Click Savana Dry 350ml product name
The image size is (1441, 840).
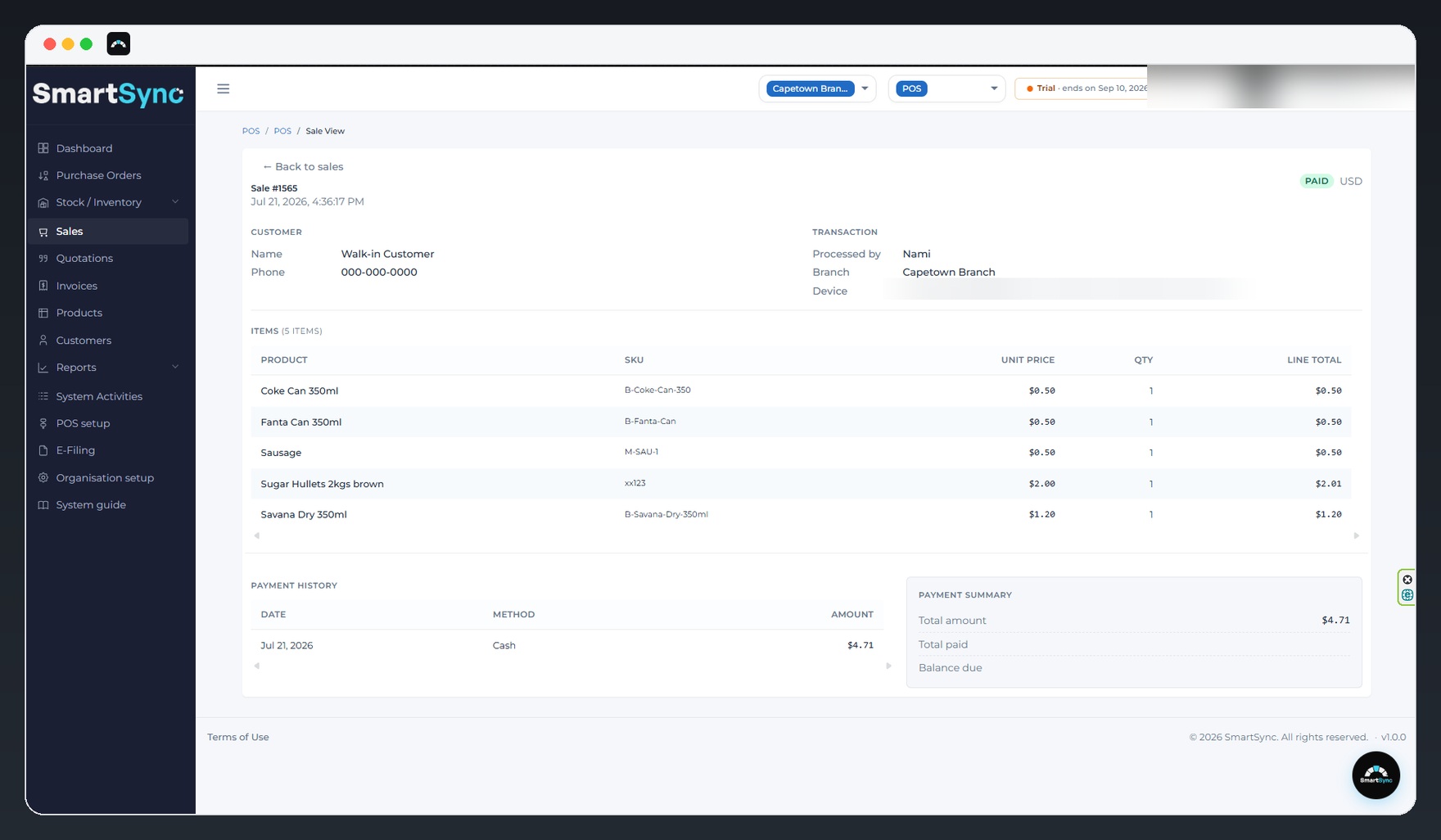304,514
